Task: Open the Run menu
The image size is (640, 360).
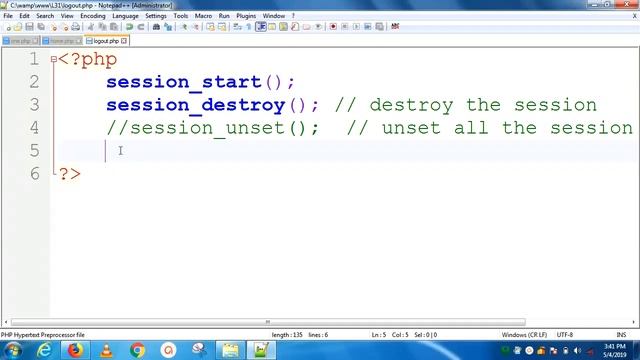Action: (224, 16)
